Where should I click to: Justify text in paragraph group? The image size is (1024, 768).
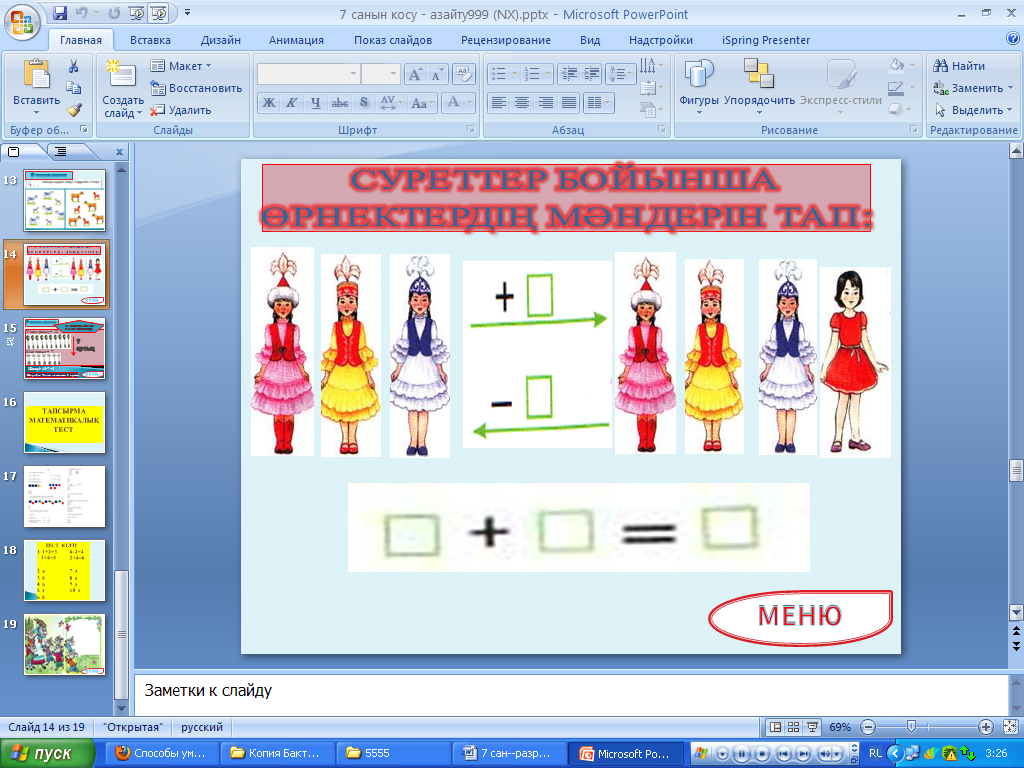pos(569,103)
